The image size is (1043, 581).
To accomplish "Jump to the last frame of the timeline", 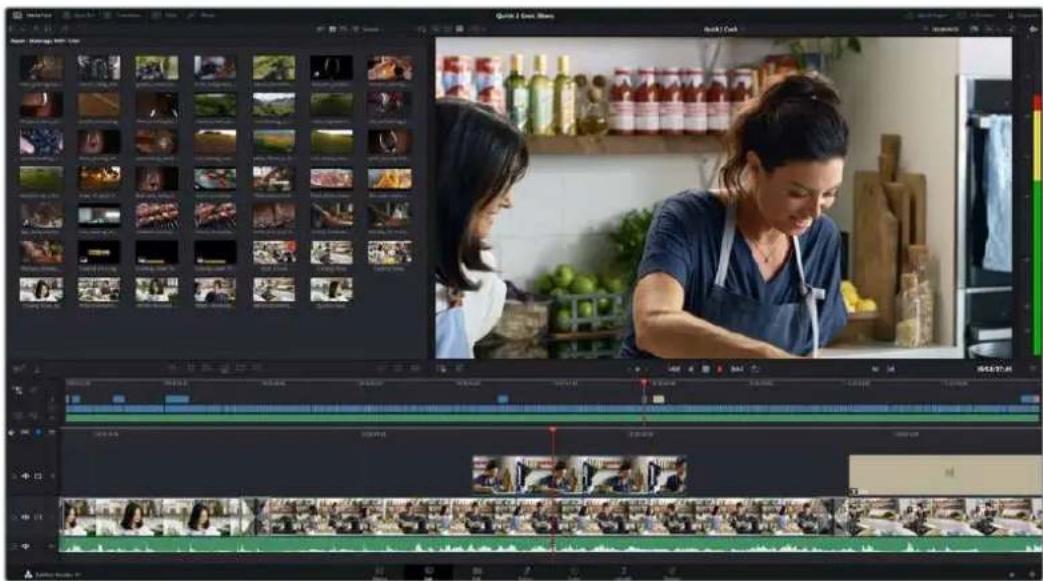I will (x=737, y=368).
